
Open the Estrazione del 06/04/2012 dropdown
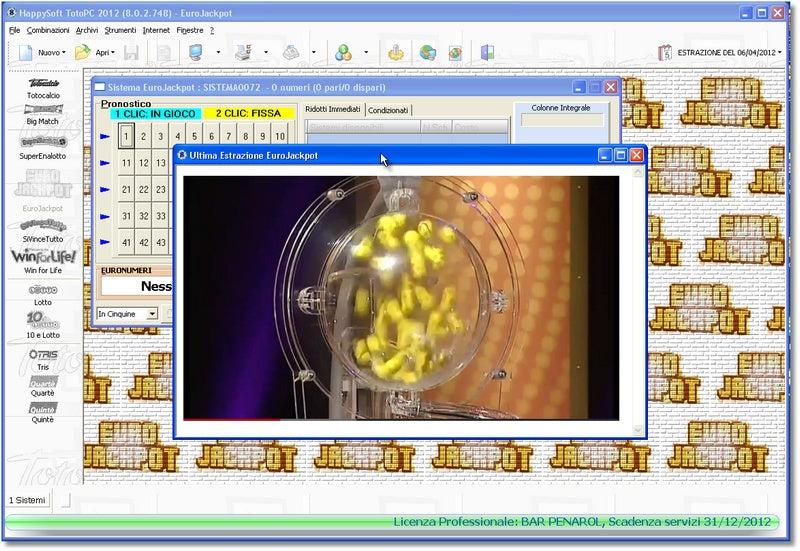pos(729,53)
